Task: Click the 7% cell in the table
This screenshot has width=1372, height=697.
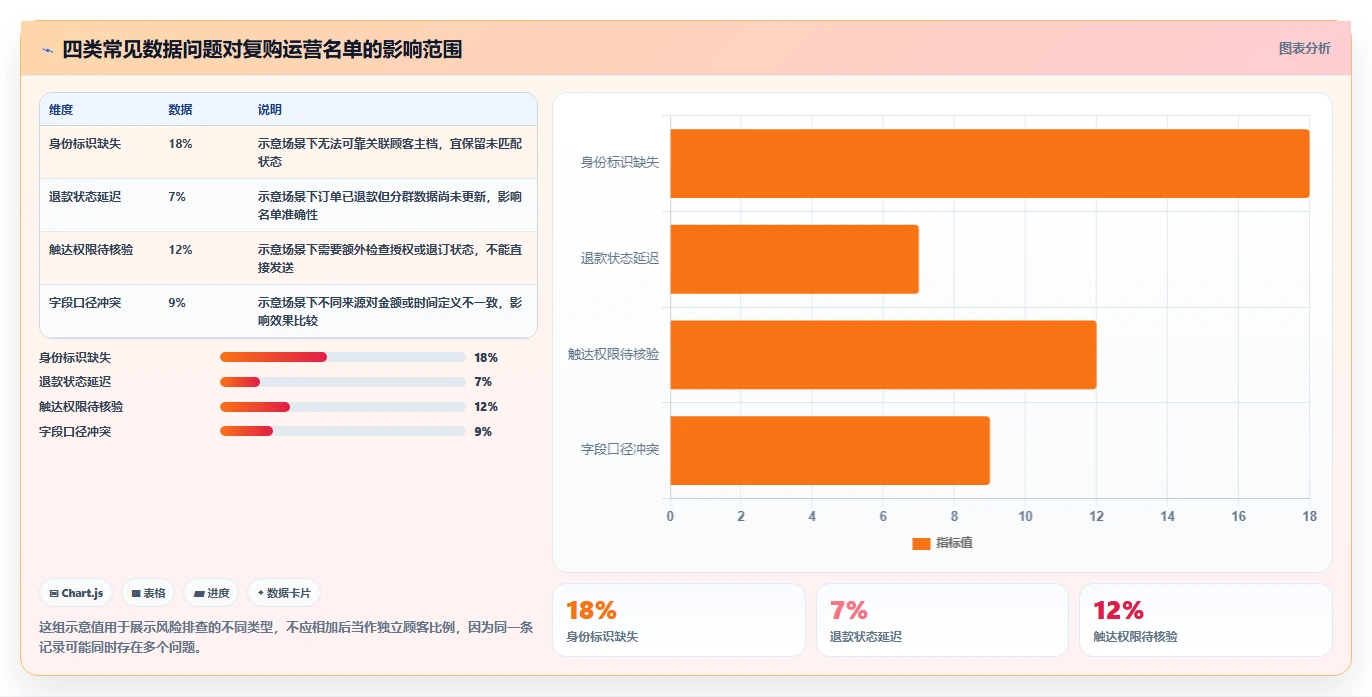Action: tap(178, 197)
